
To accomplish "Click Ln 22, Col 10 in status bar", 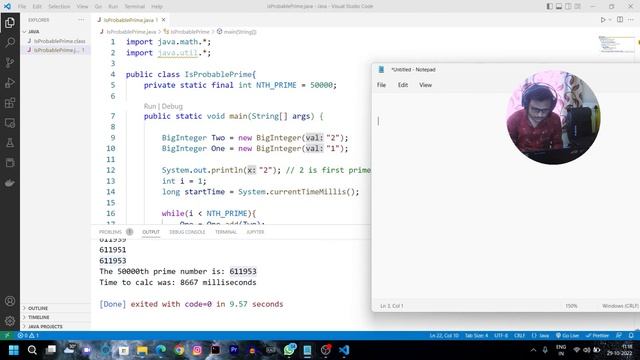I will pos(444,336).
